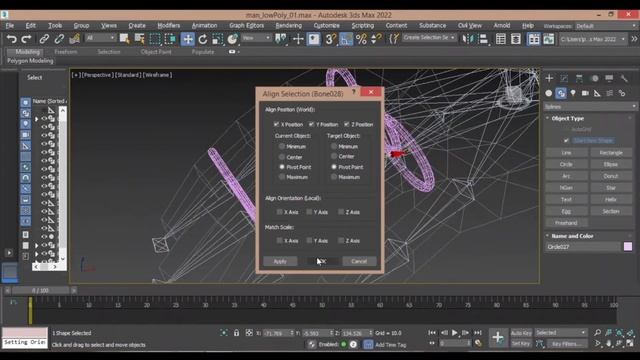
Task: Toggle the Z Position checkbox
Action: click(347, 124)
